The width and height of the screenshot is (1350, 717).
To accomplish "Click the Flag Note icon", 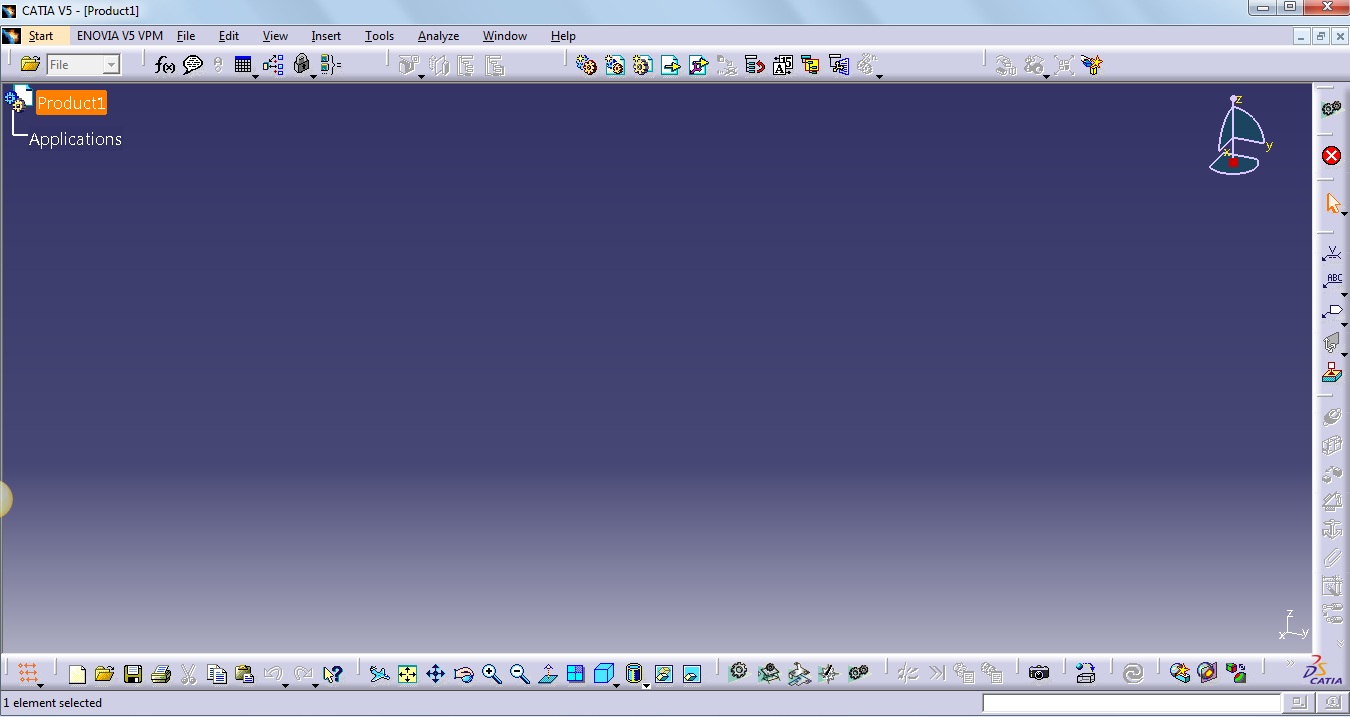I will click(1332, 312).
